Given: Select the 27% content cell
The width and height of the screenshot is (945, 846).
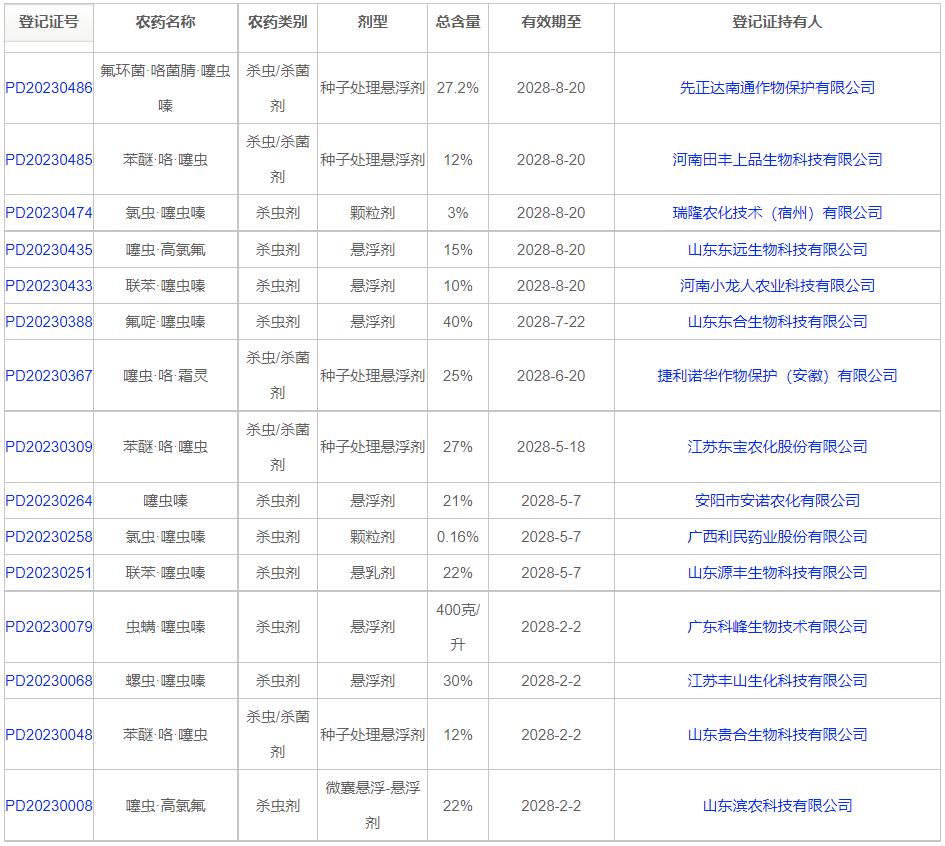Looking at the screenshot, I should pyautogui.click(x=458, y=446).
